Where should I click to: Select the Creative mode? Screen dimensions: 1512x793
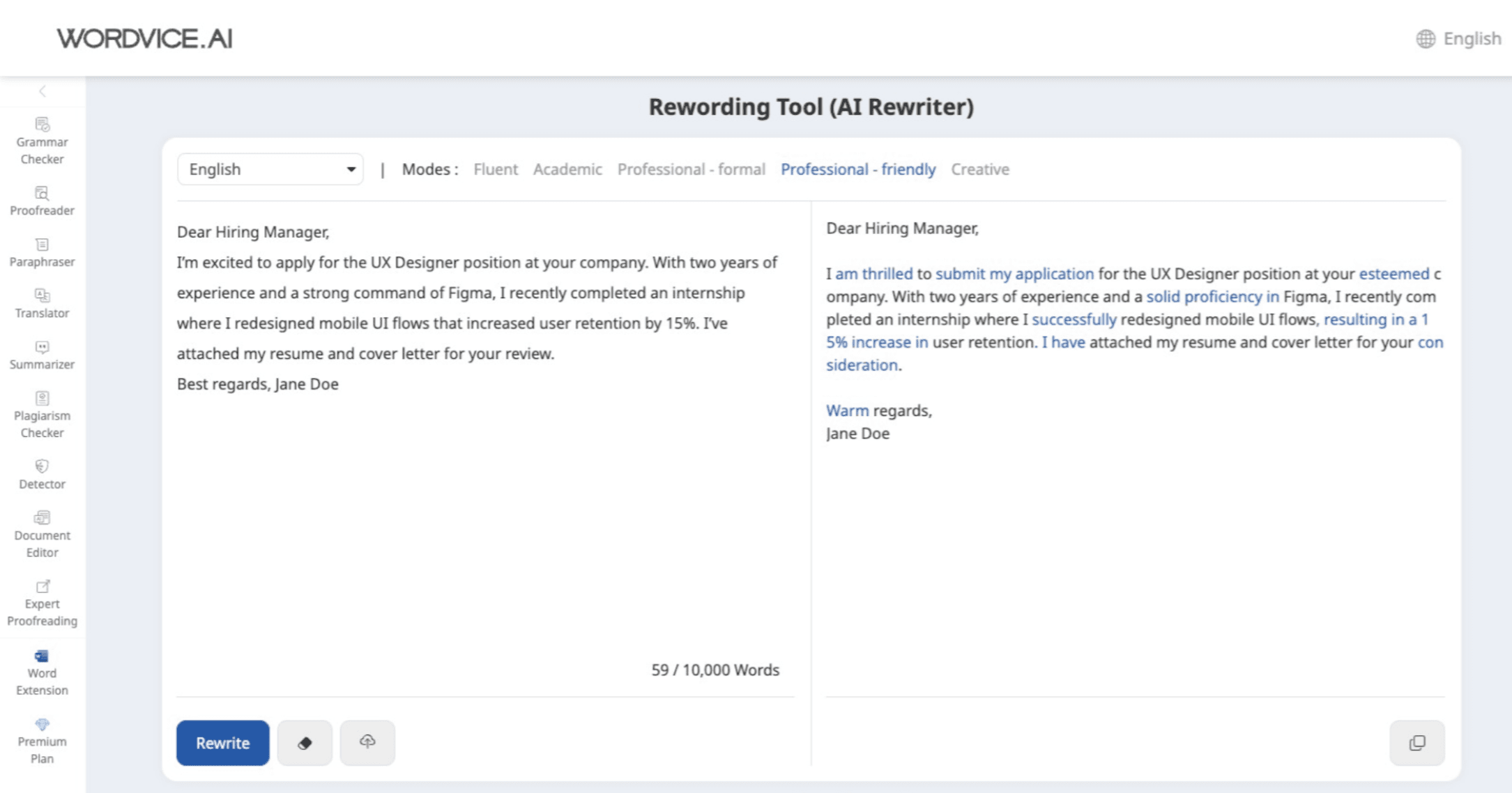(979, 169)
